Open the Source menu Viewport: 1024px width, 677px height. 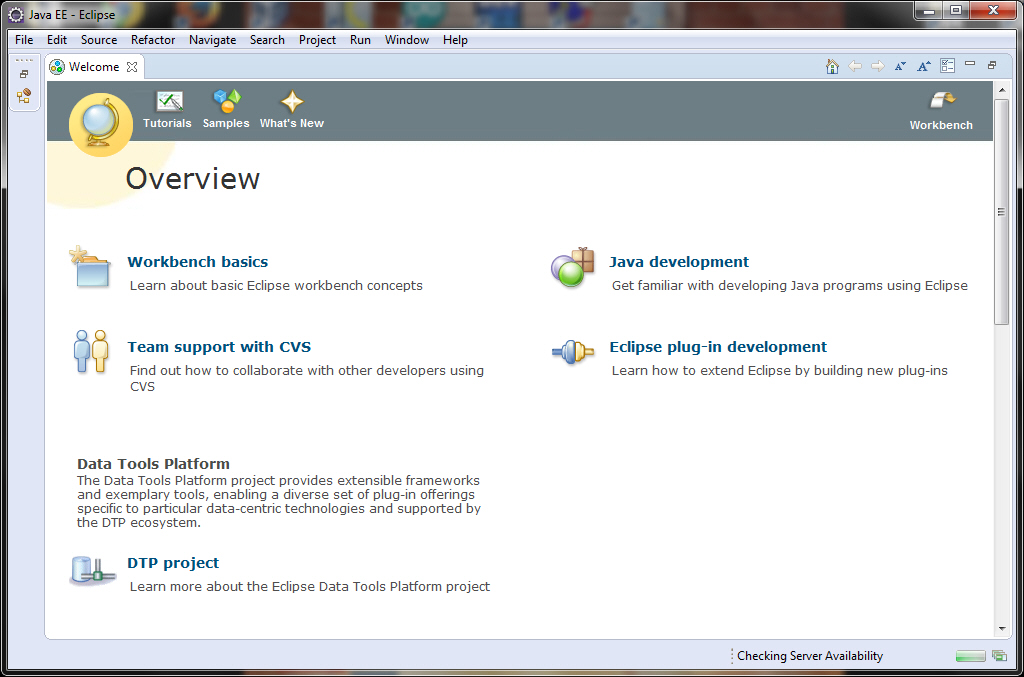[x=99, y=40]
